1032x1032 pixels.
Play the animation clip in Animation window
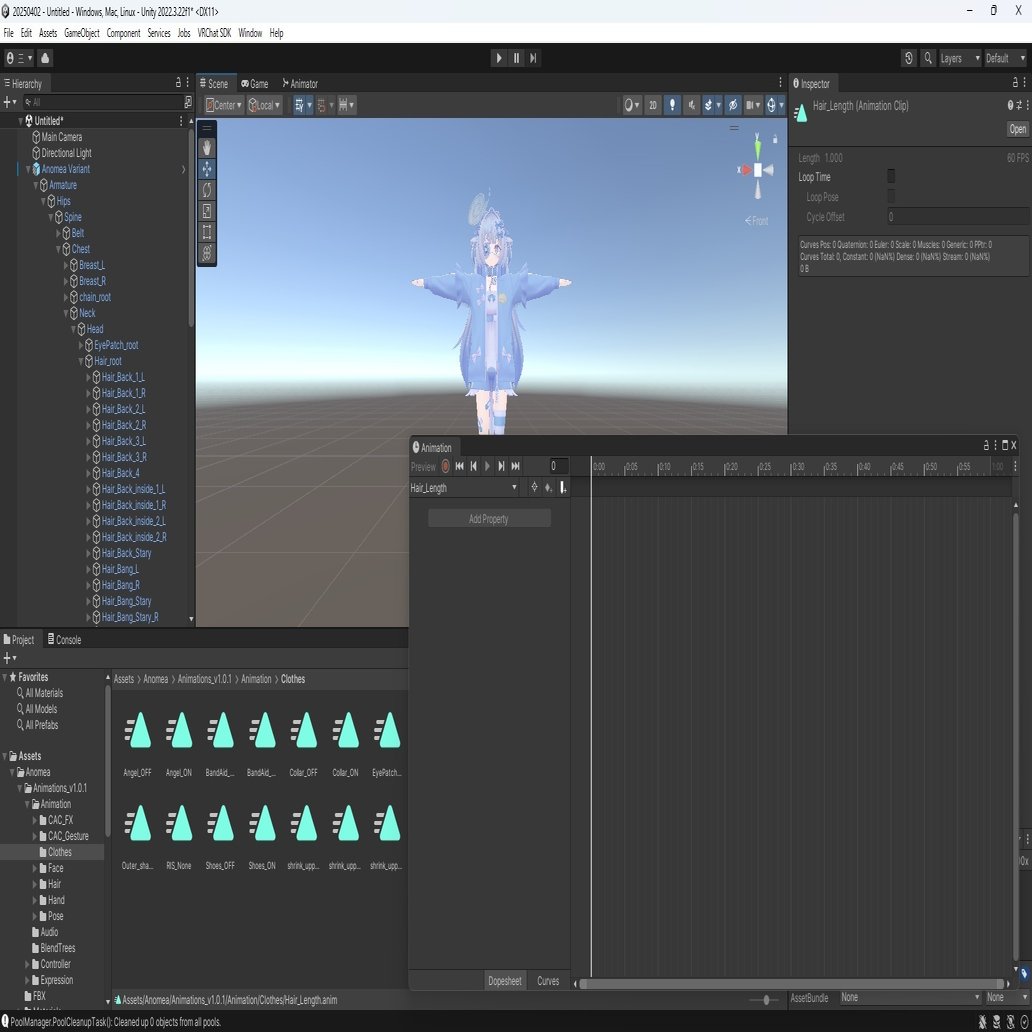487,466
